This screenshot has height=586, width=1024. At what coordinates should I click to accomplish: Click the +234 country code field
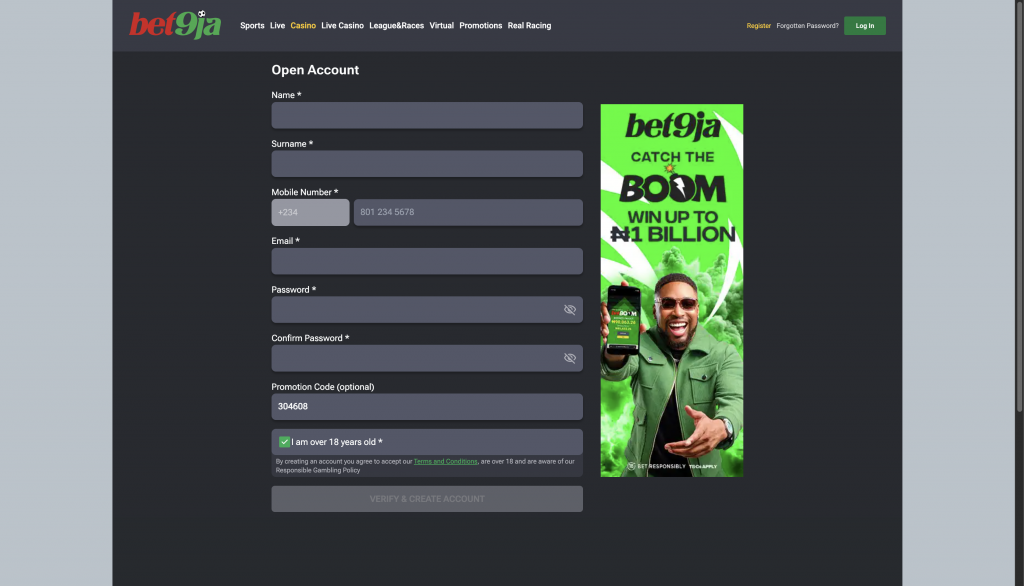(x=310, y=212)
